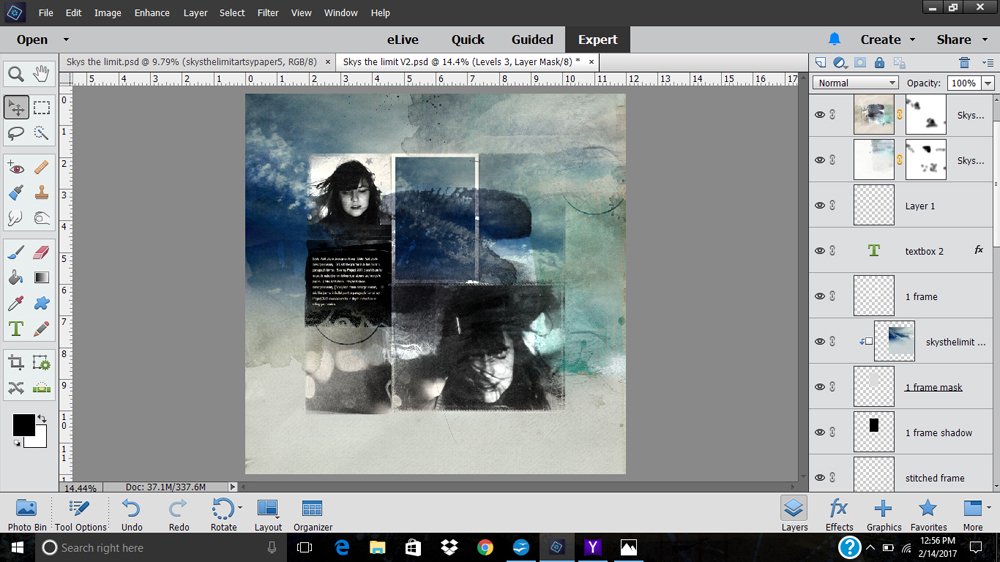1000x562 pixels.
Task: Hide the 1 frame shadow layer
Action: pos(820,432)
